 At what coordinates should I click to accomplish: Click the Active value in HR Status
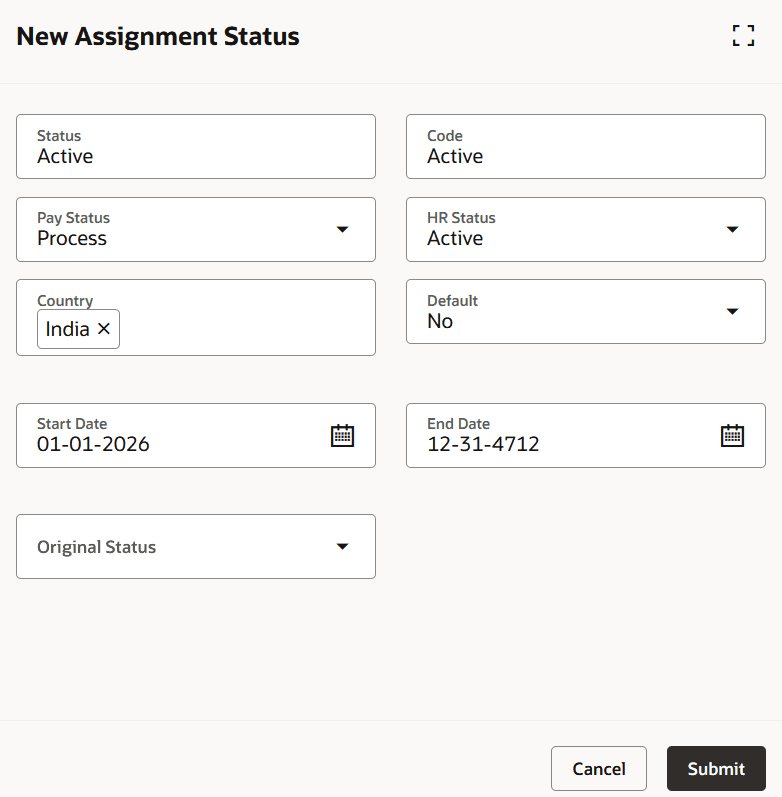point(455,238)
